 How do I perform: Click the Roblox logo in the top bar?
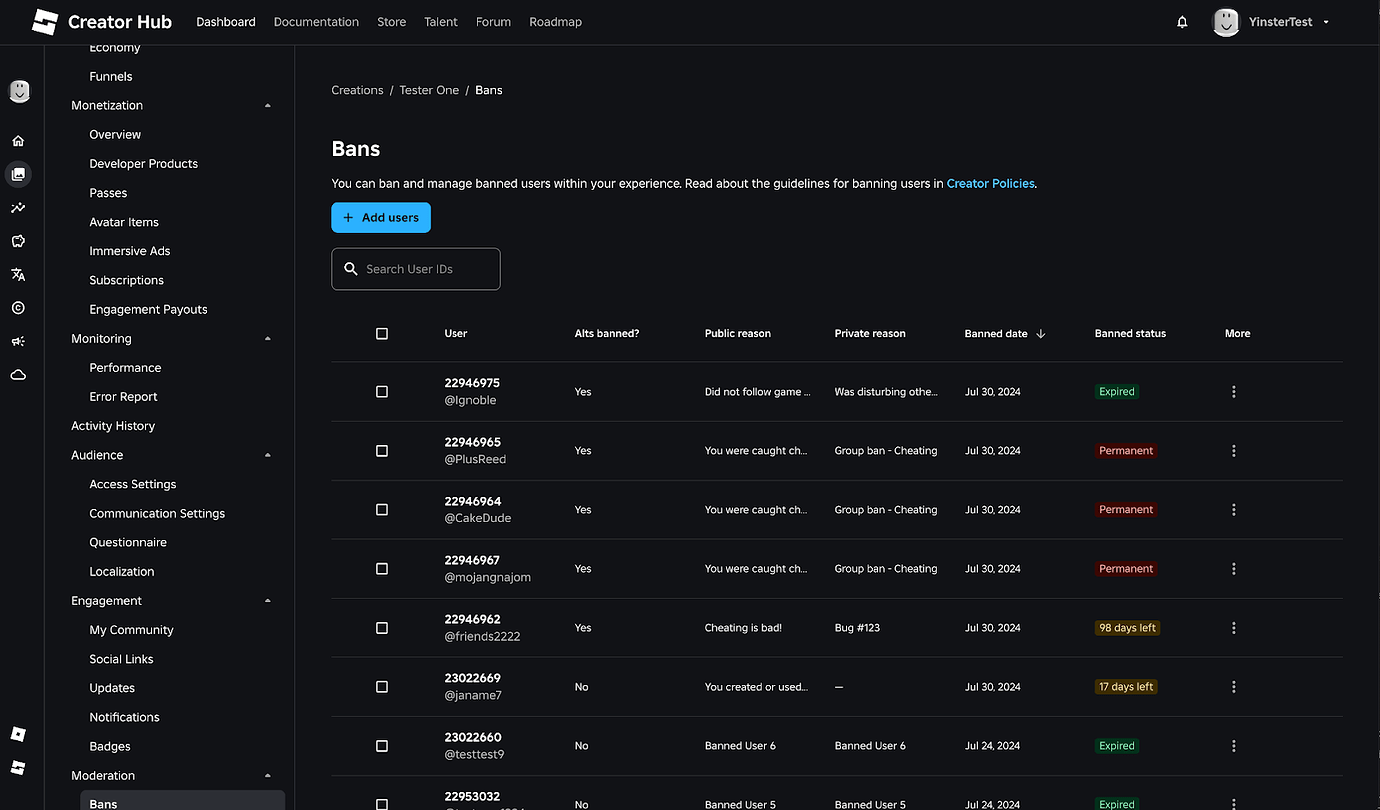click(x=44, y=21)
